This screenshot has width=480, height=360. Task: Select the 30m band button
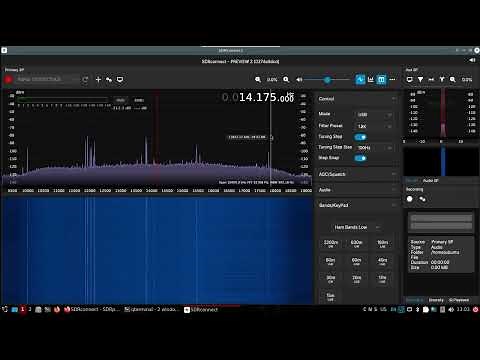pos(331,279)
